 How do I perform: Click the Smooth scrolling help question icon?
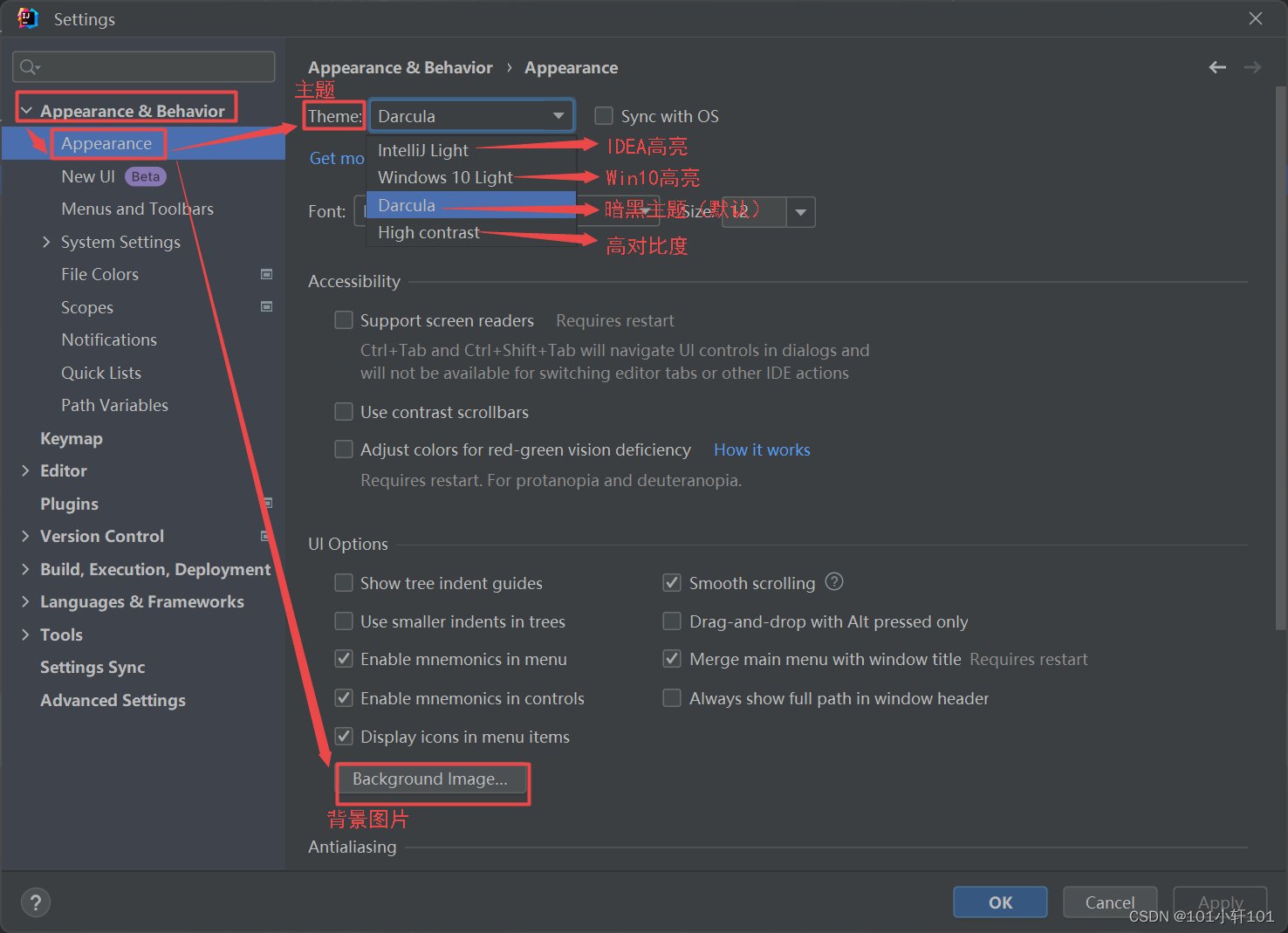(834, 581)
